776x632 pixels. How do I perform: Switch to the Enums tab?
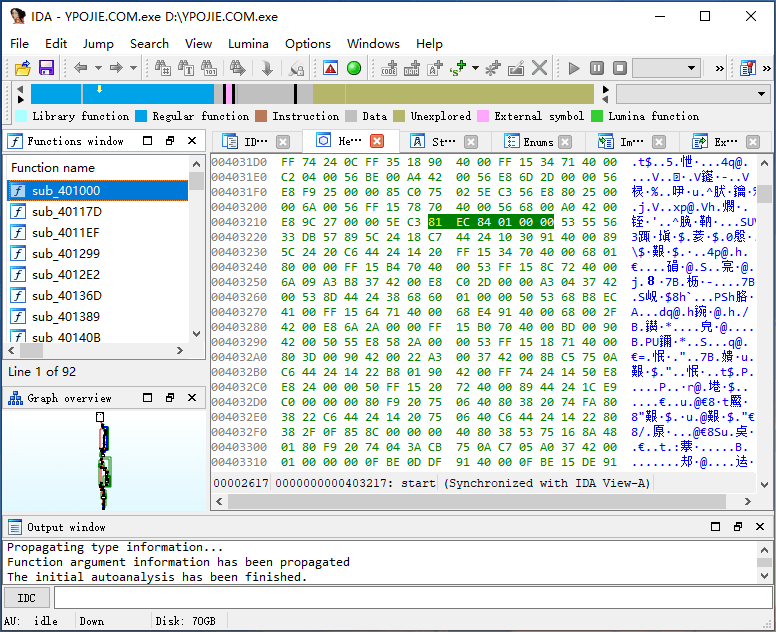point(537,142)
